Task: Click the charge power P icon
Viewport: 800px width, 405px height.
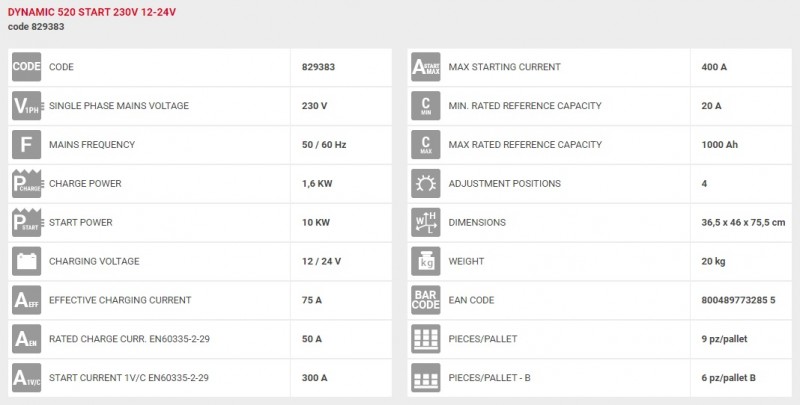Action: coord(26,184)
